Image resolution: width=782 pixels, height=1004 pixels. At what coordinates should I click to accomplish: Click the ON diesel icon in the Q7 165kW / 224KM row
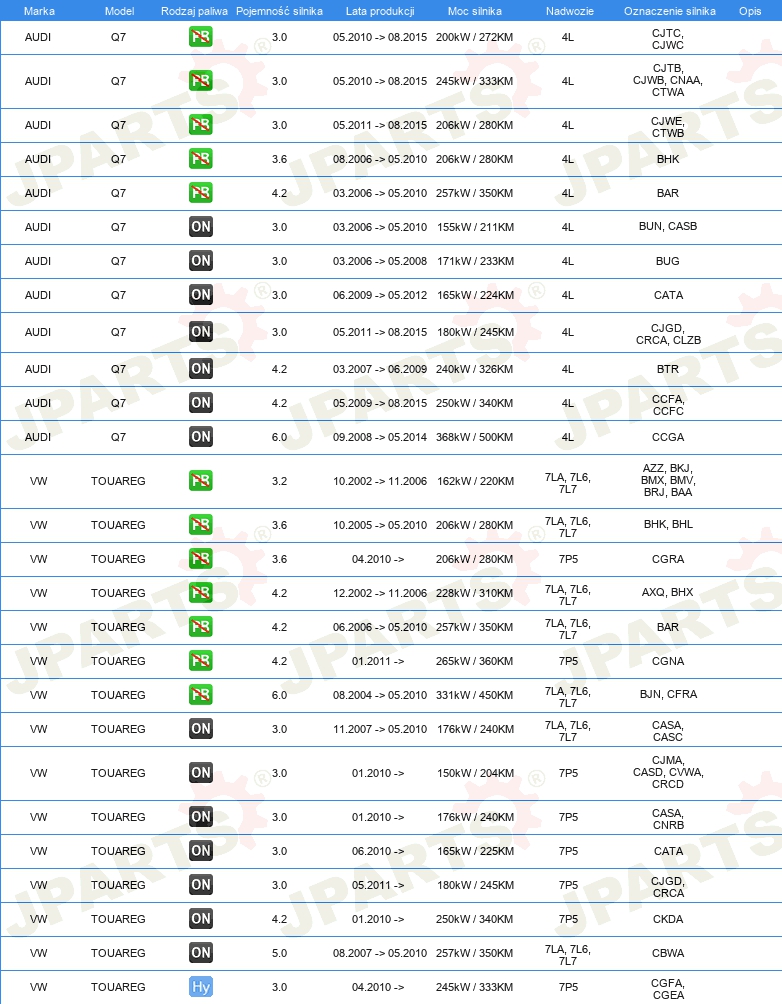coord(200,295)
